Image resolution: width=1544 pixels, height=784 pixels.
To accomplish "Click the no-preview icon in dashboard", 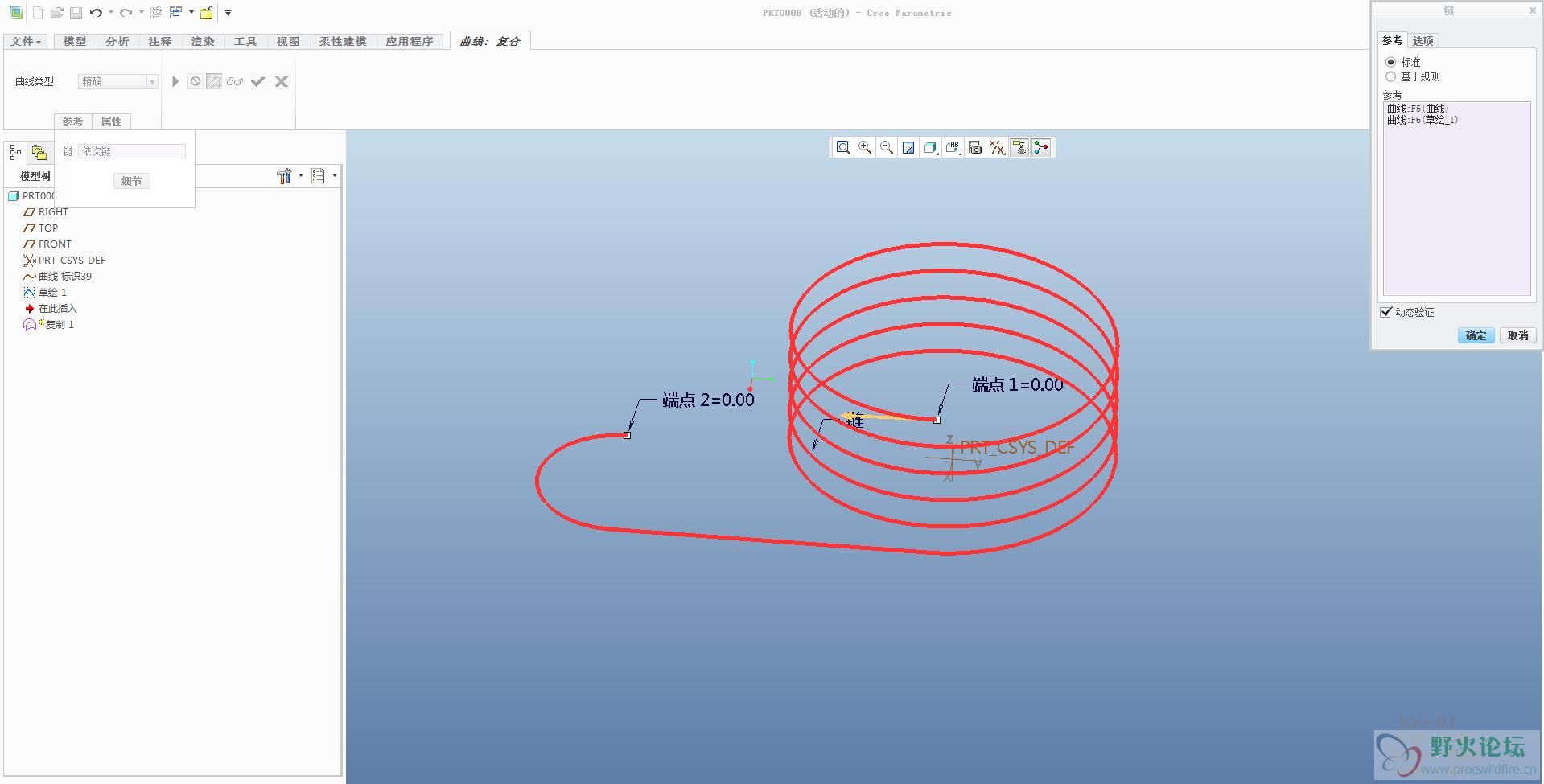I will click(195, 81).
